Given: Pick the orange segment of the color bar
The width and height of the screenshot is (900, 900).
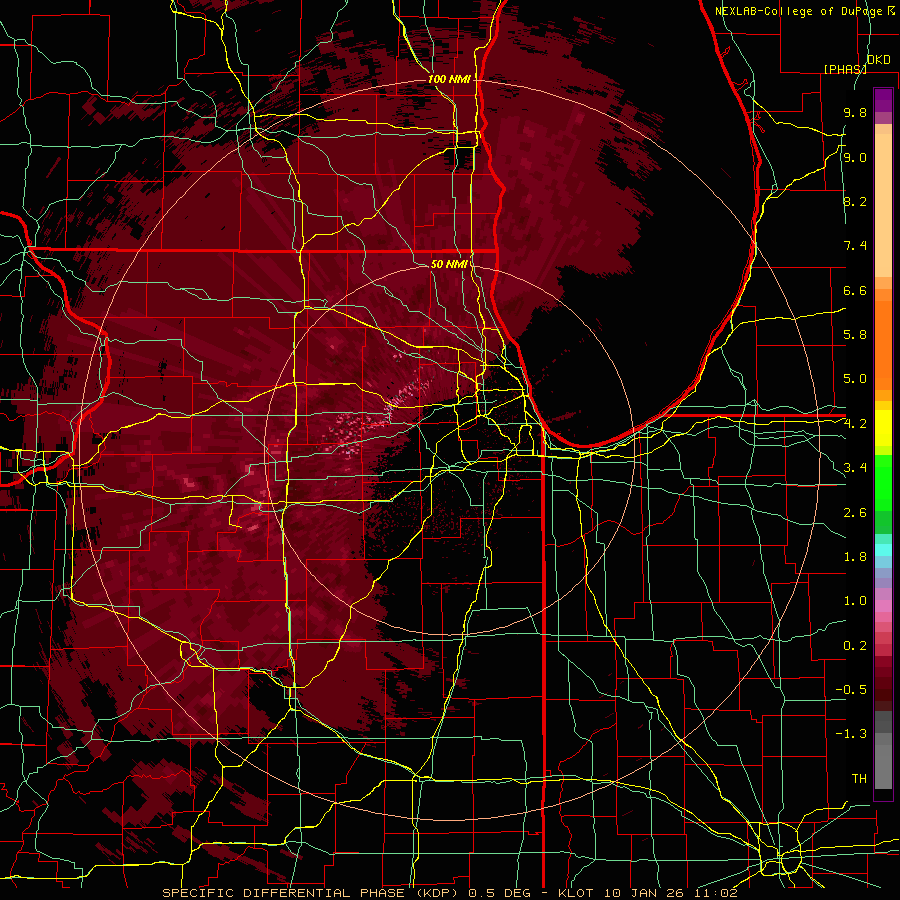Looking at the screenshot, I should pos(883,346).
